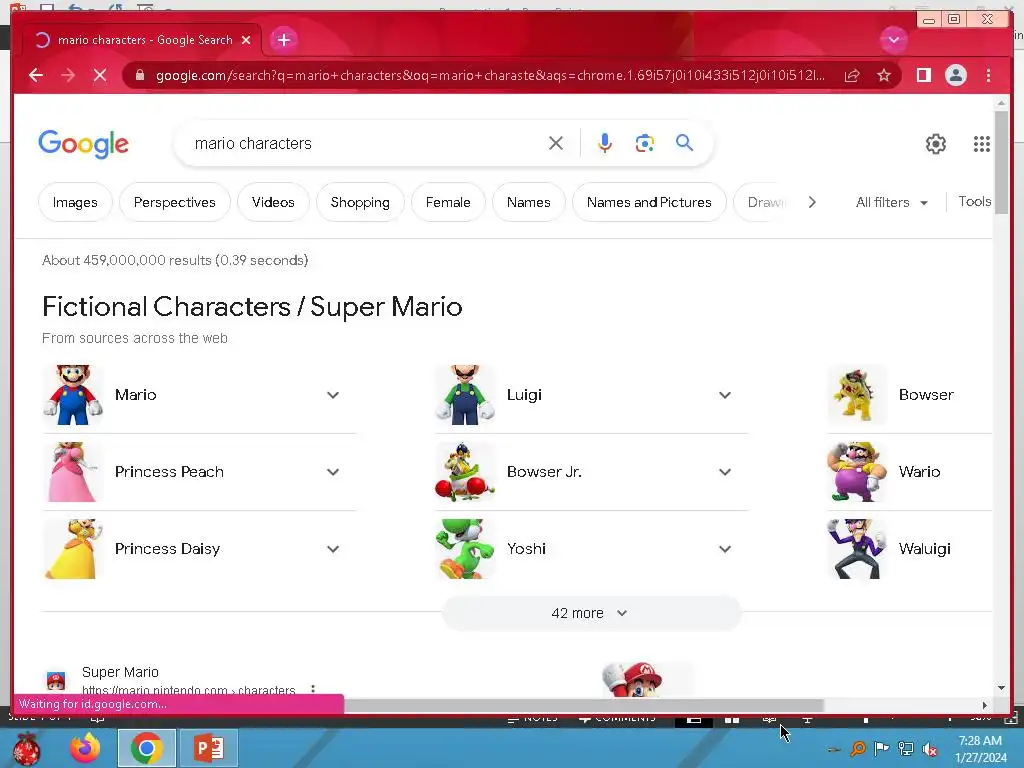Open the Google apps grid
This screenshot has height=768, width=1024.
(x=982, y=144)
